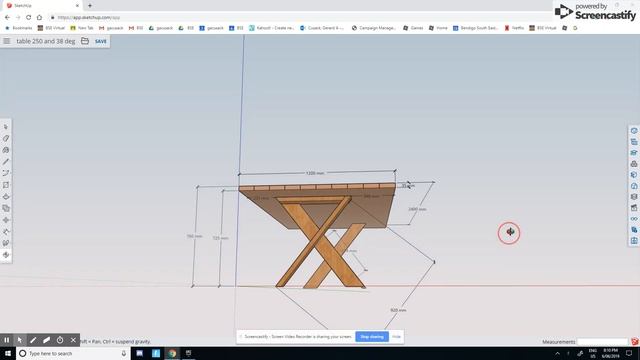
Task: Click the SAVE button
Action: [100, 41]
